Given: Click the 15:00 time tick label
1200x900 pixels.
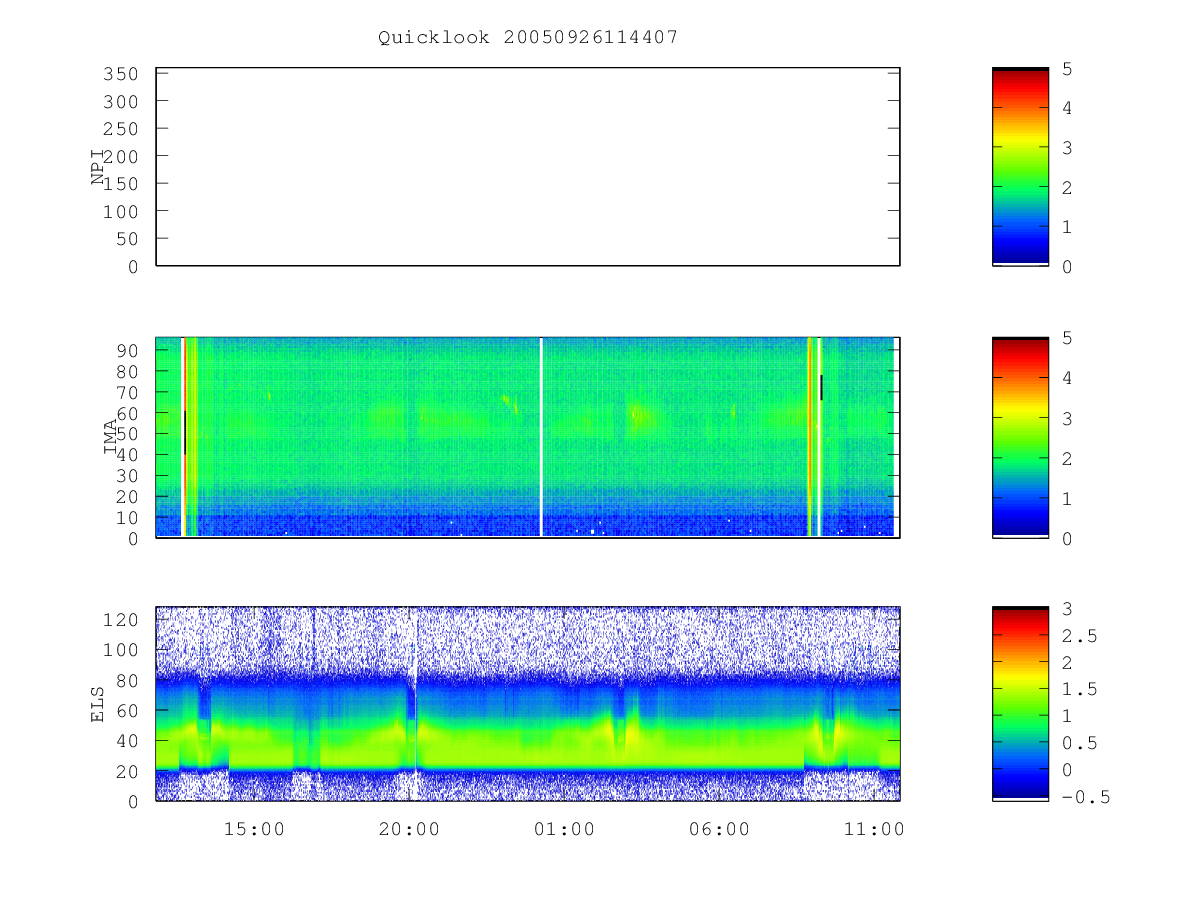Looking at the screenshot, I should click(254, 829).
